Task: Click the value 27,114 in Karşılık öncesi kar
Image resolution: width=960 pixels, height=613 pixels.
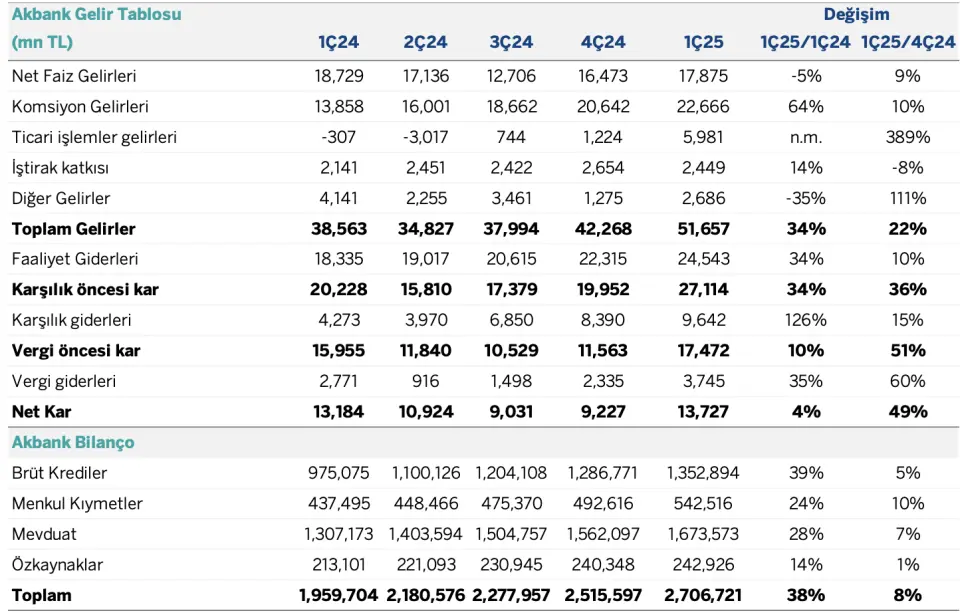Action: pos(703,290)
